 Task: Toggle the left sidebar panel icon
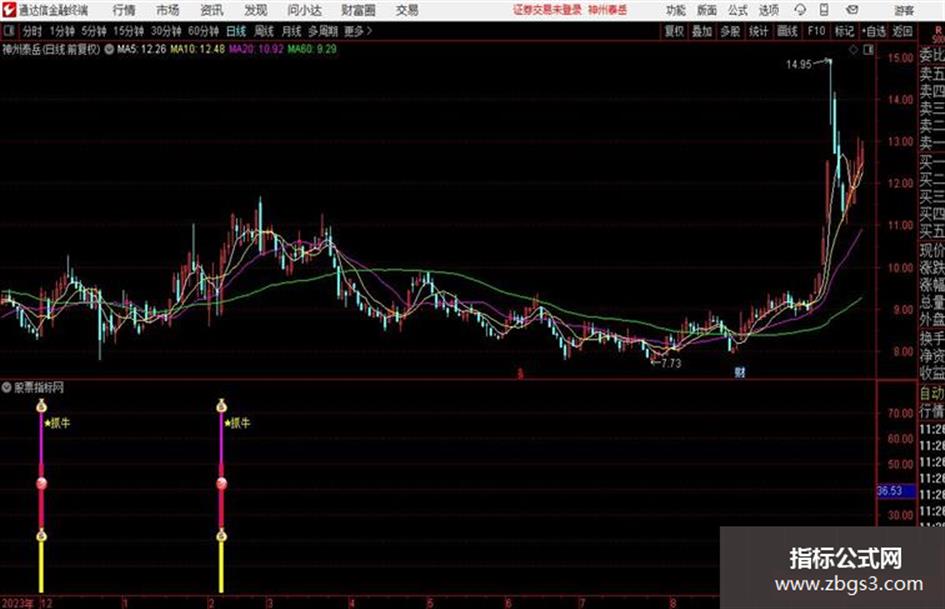pos(8,30)
